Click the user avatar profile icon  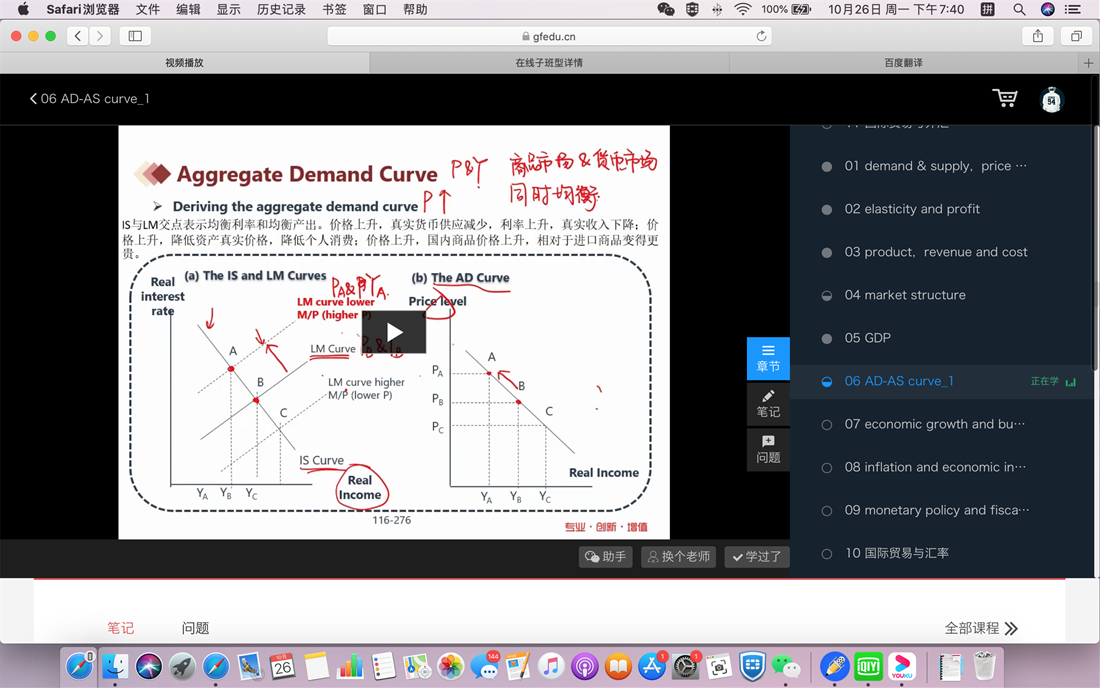[x=1051, y=99]
